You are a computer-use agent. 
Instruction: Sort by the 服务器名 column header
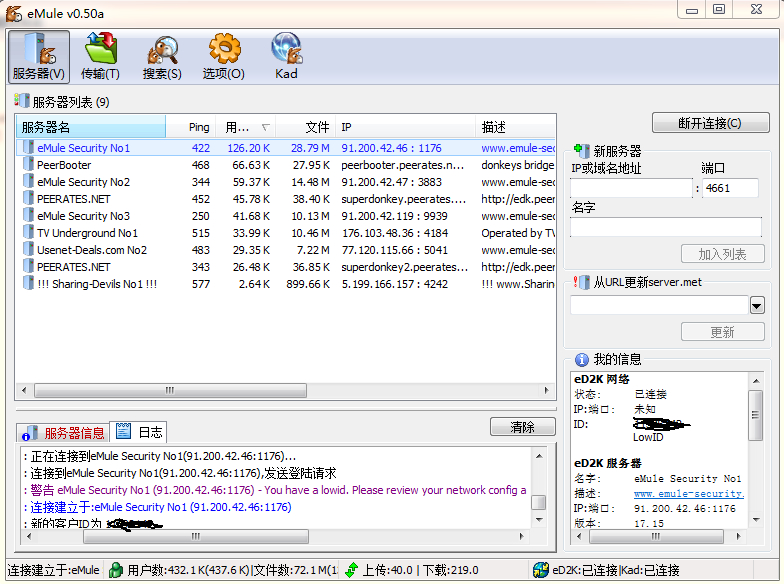click(x=90, y=127)
